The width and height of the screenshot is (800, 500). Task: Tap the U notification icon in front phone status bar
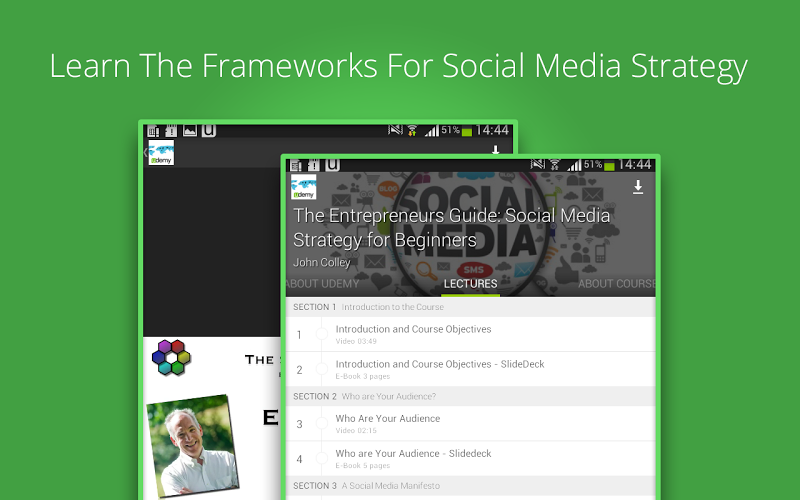[333, 165]
